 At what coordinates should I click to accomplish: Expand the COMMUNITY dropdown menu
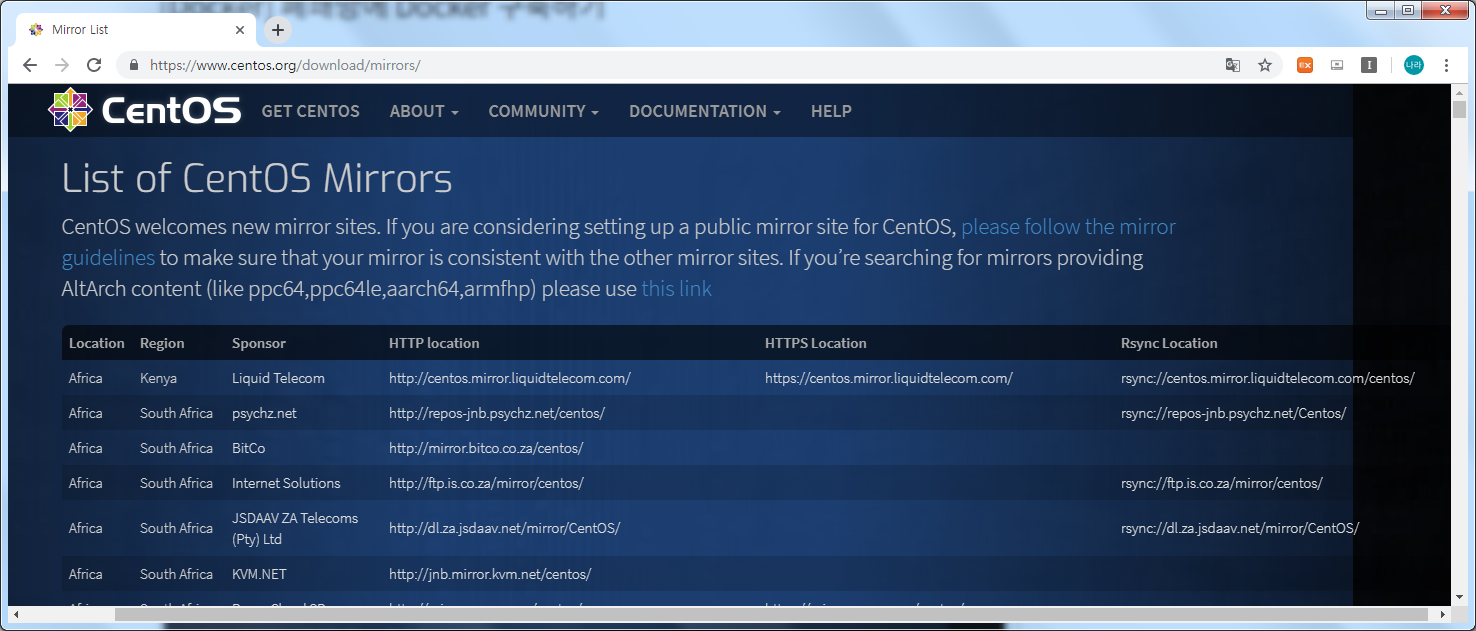[543, 111]
